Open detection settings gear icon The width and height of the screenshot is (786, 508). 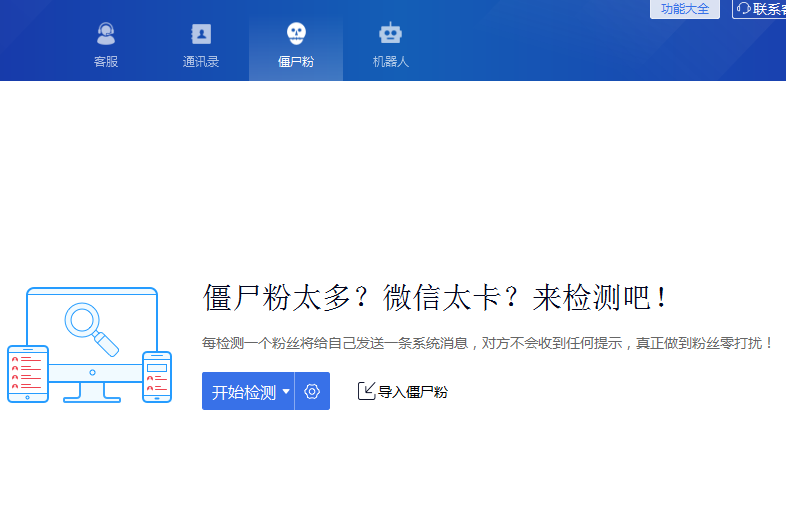(x=312, y=391)
